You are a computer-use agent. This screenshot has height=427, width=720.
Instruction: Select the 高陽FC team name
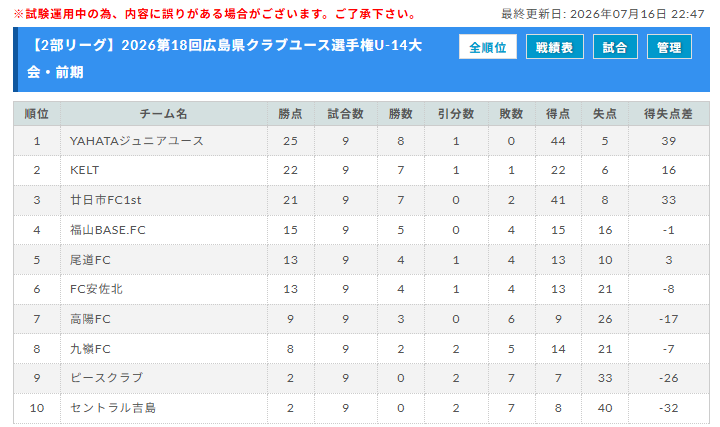[x=90, y=319]
